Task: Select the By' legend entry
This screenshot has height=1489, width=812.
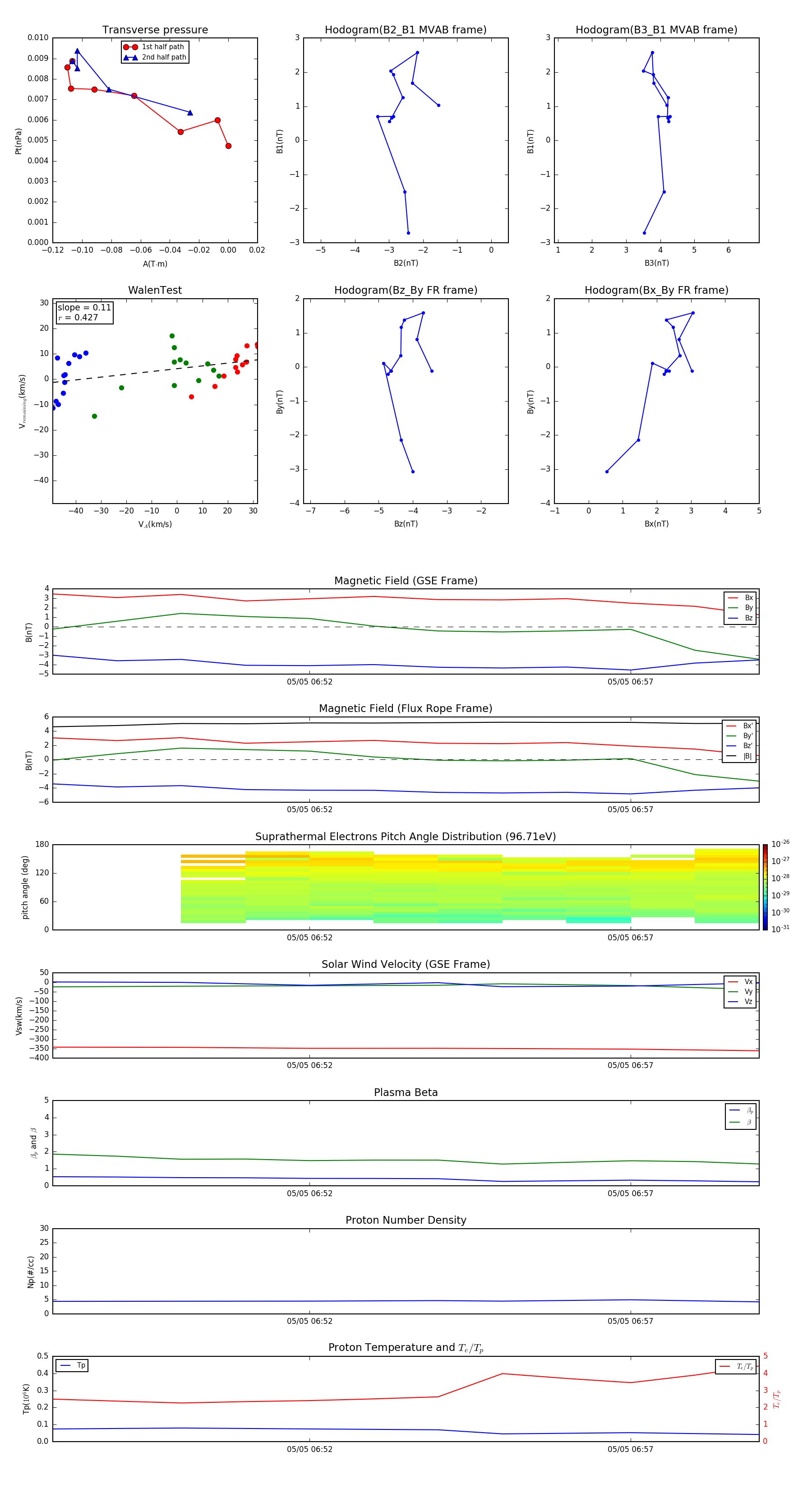Action: [x=740, y=736]
